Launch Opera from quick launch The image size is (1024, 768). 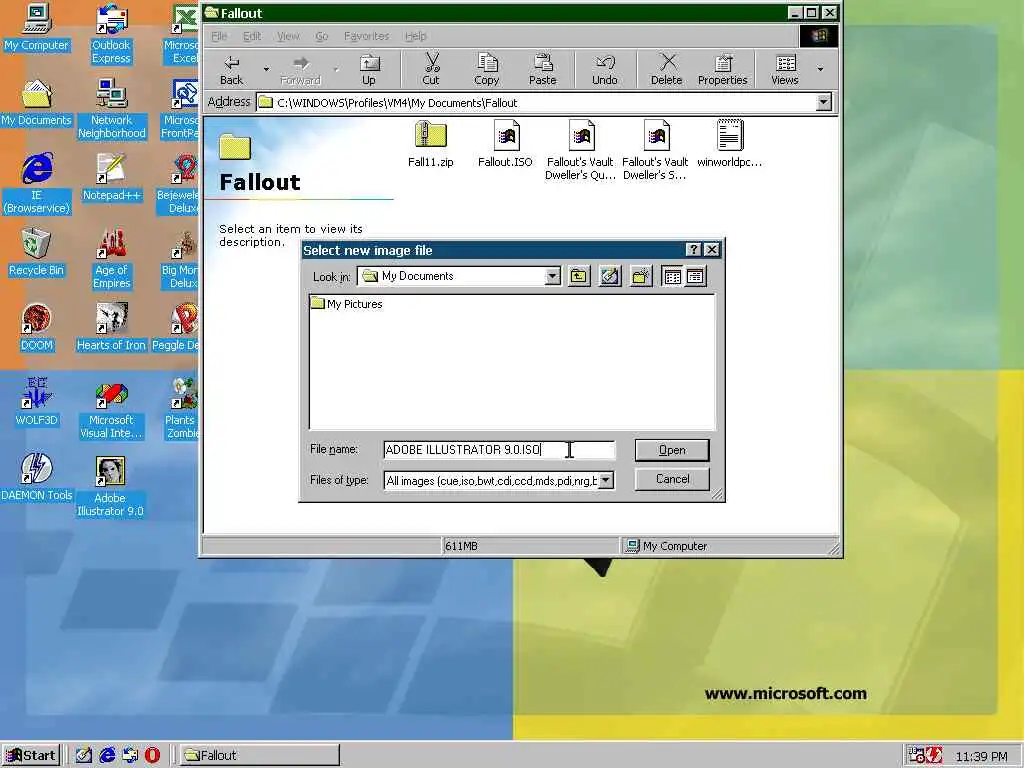pos(152,756)
